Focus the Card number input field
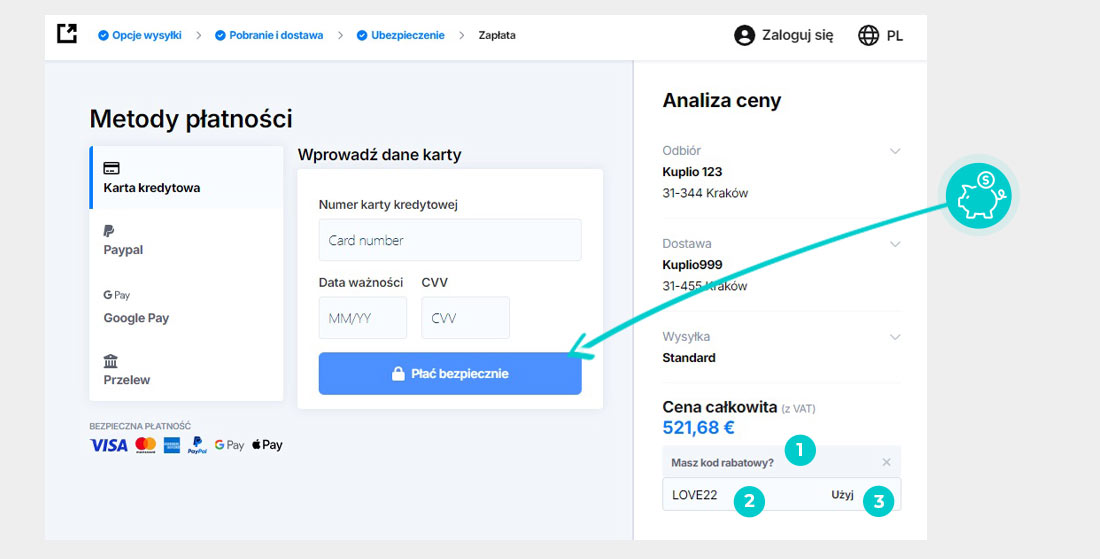1100x559 pixels. 450,240
